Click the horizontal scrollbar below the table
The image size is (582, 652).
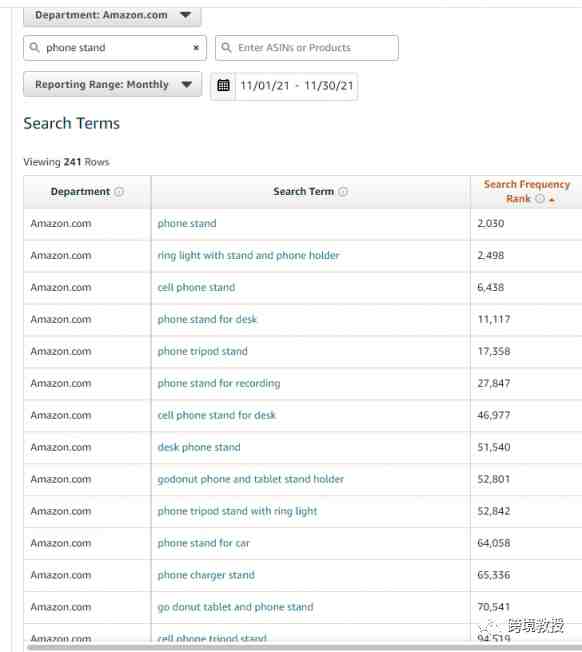[x=304, y=647]
